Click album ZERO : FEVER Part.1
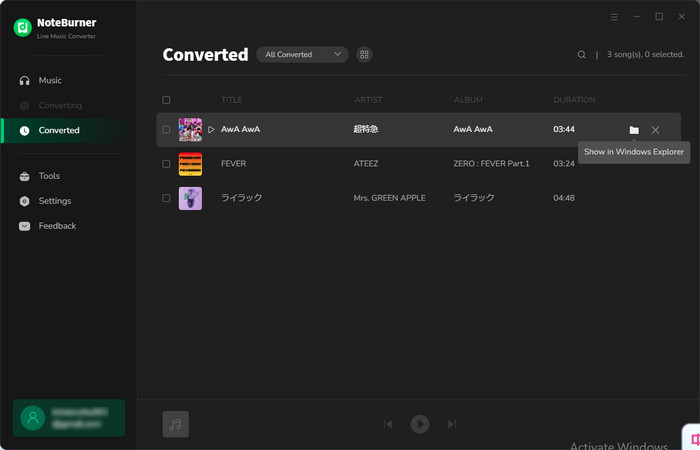The width and height of the screenshot is (700, 450). 491,164
